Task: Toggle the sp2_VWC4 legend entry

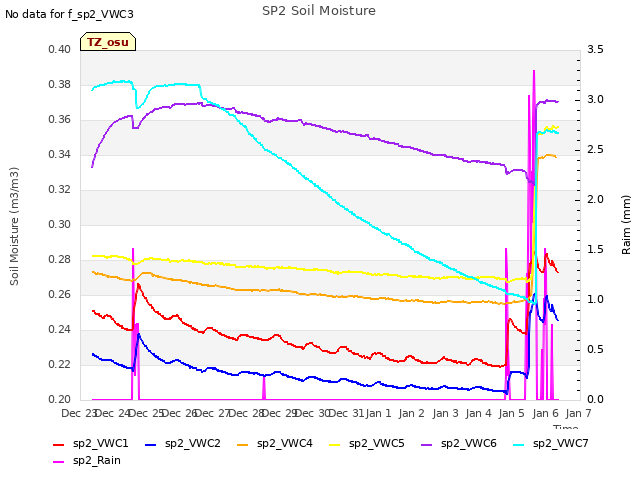Action: [x=275, y=443]
